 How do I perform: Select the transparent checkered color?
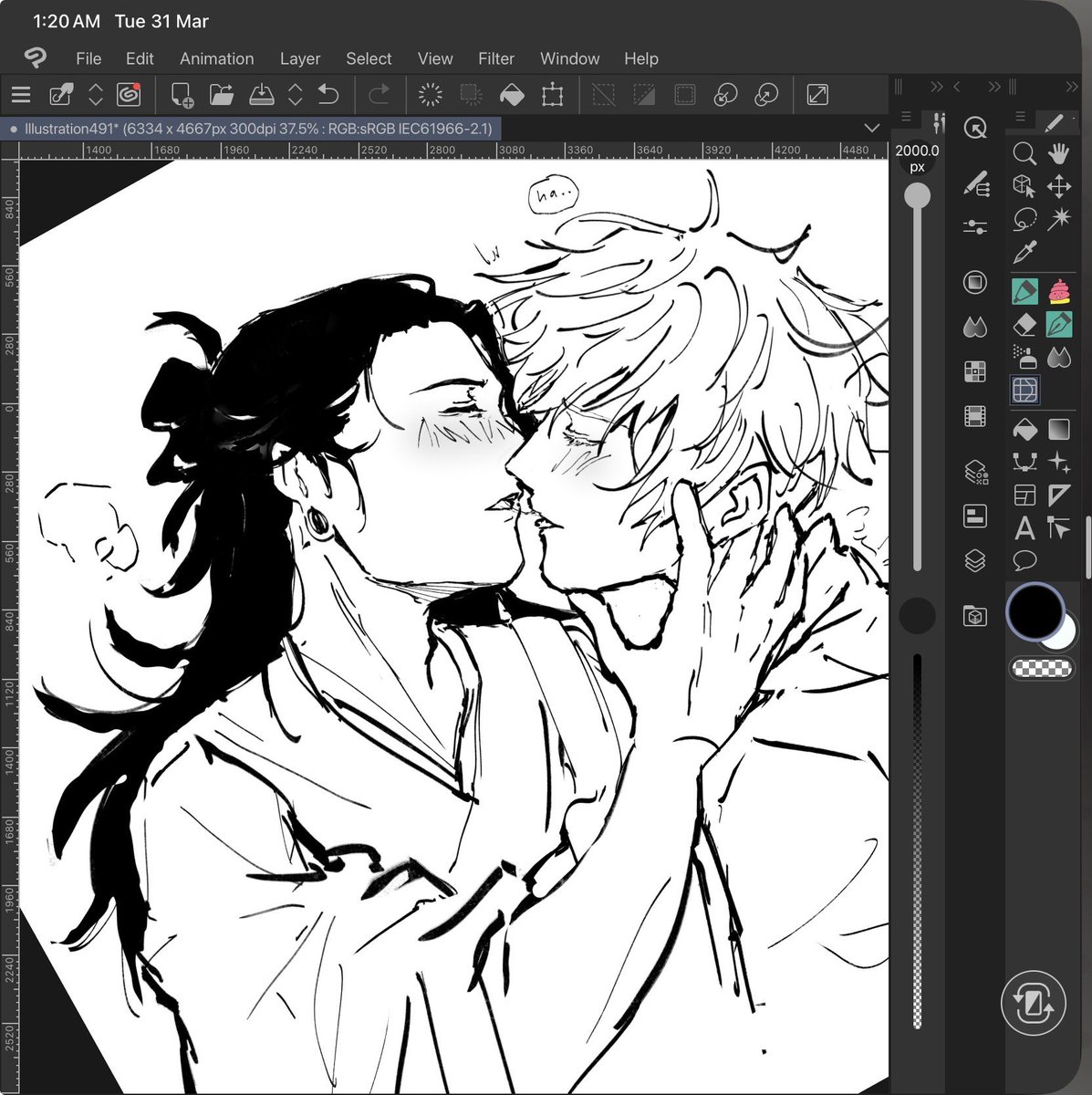click(x=1042, y=669)
